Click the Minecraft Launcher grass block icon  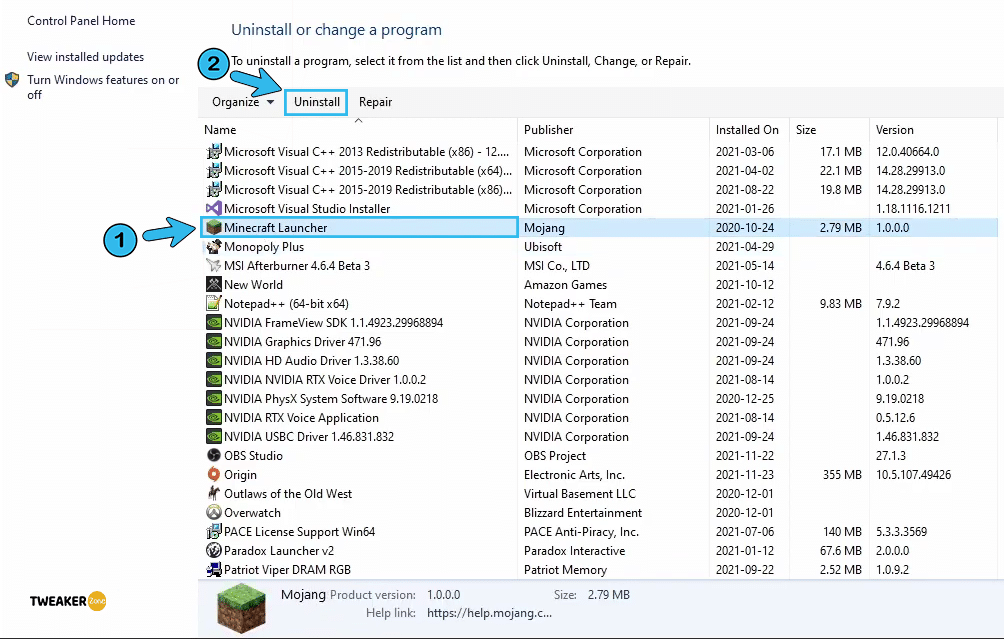(214, 227)
